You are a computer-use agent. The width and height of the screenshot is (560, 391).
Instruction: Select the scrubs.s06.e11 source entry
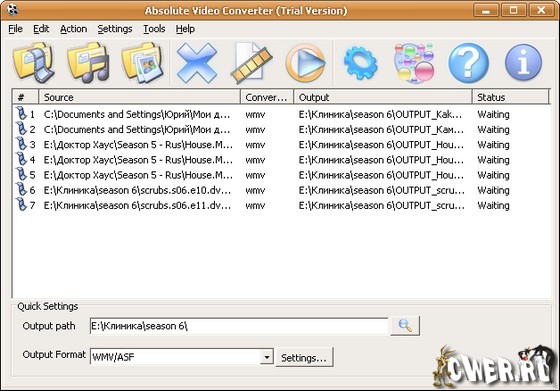137,206
